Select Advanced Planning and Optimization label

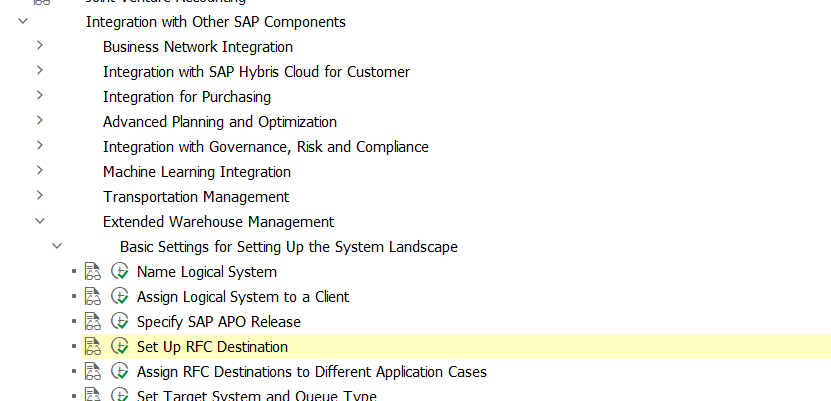click(220, 122)
